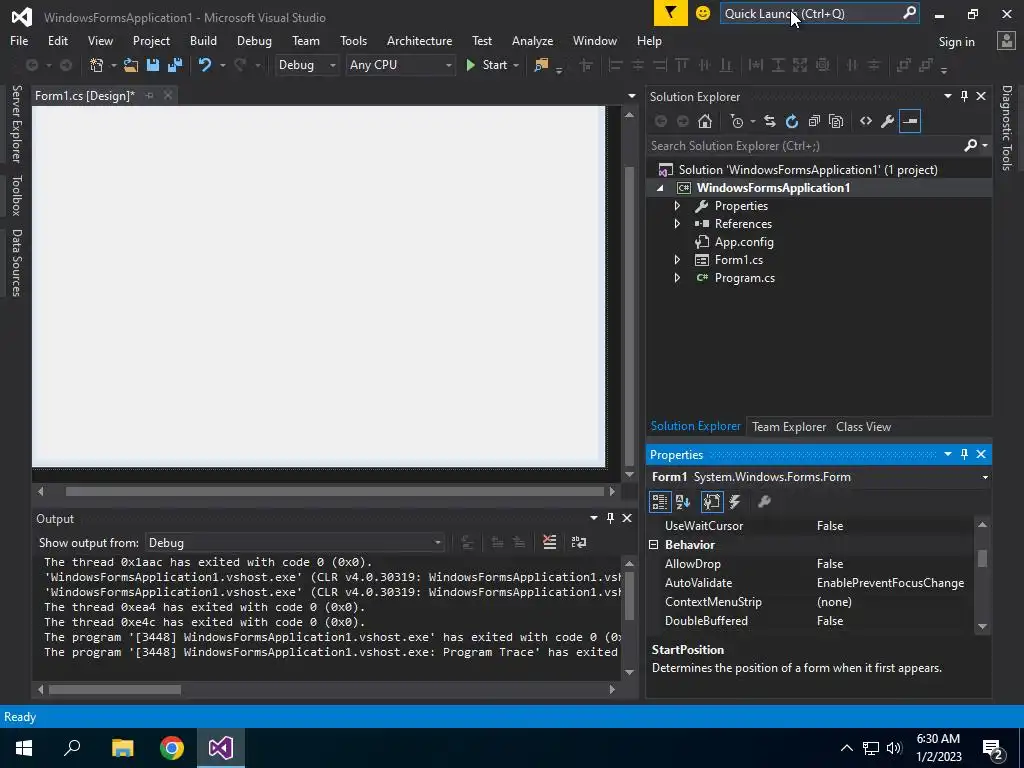This screenshot has height=768, width=1024.
Task: Open Properties wrench icon in Solution Explorer toolbar
Action: point(888,121)
